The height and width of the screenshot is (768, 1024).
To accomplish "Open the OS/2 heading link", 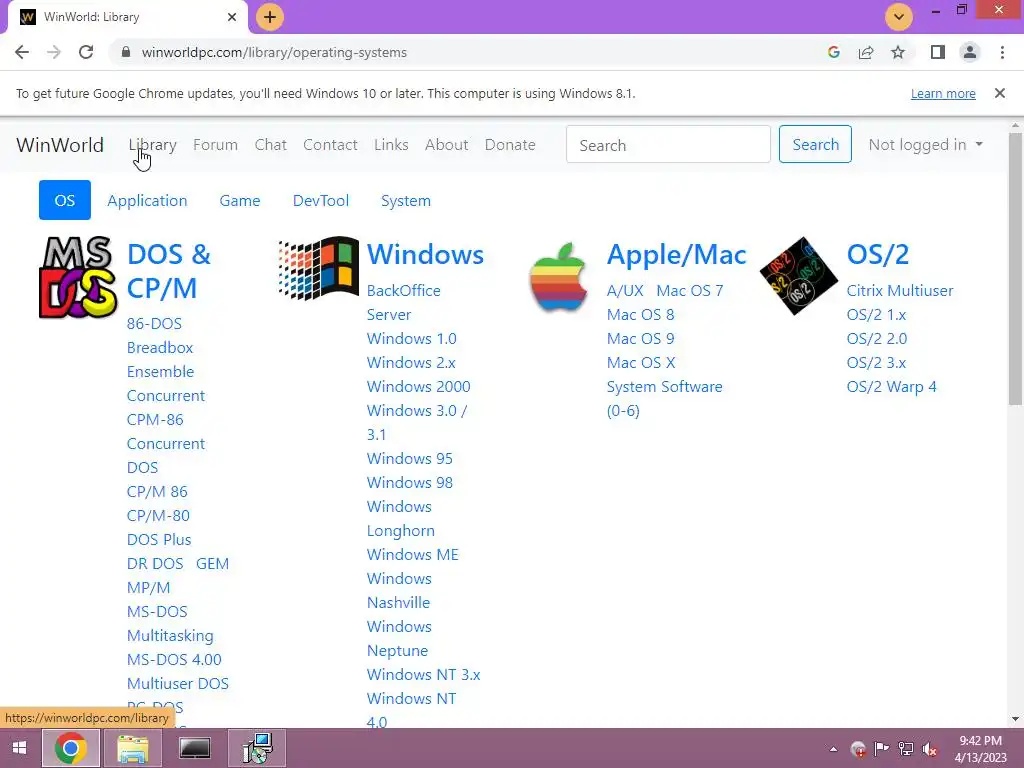I will pyautogui.click(x=878, y=255).
